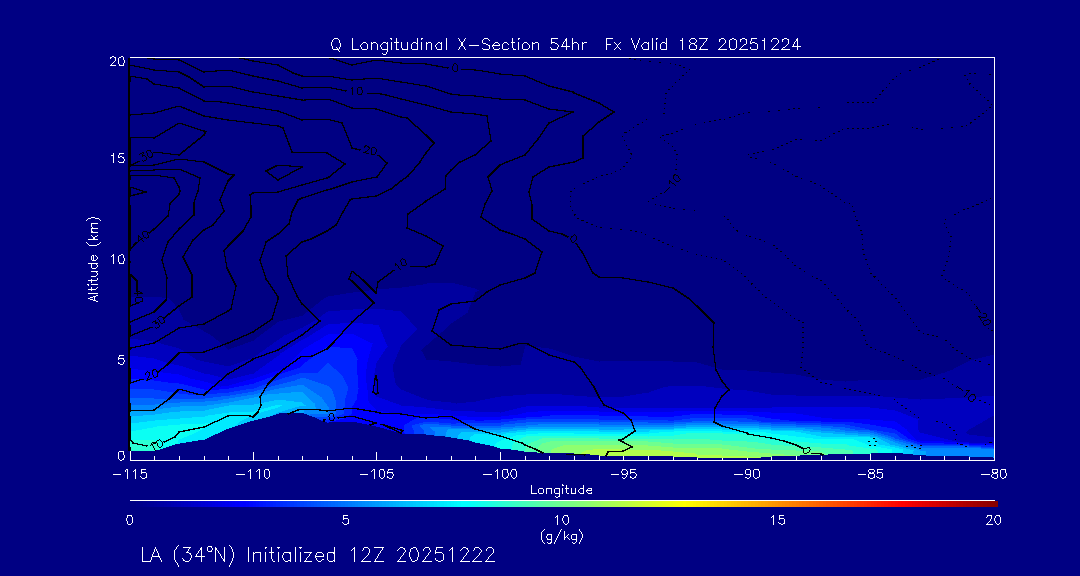Click the -105 longitude tick label
This screenshot has width=1080, height=576.
coord(376,475)
